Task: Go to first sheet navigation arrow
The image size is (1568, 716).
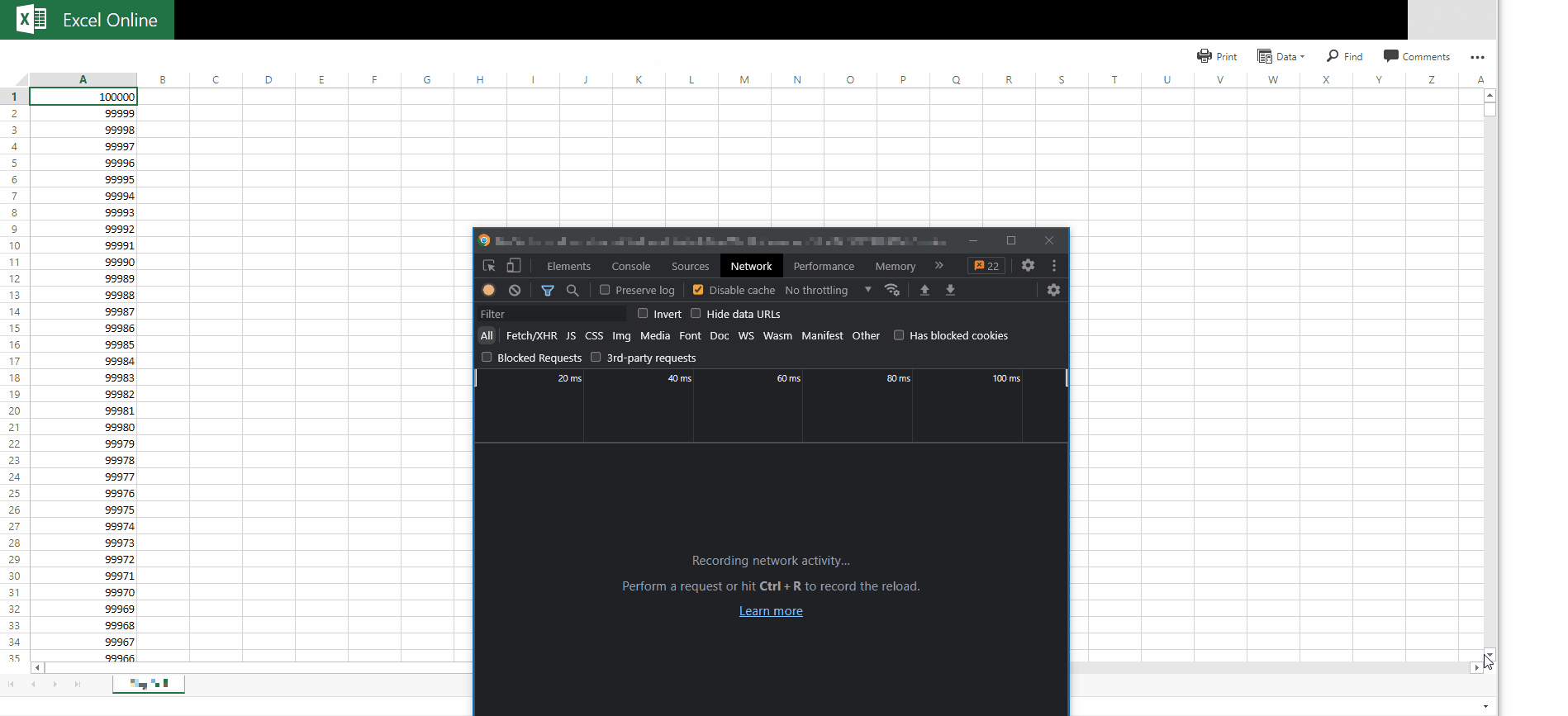Action: 11,684
